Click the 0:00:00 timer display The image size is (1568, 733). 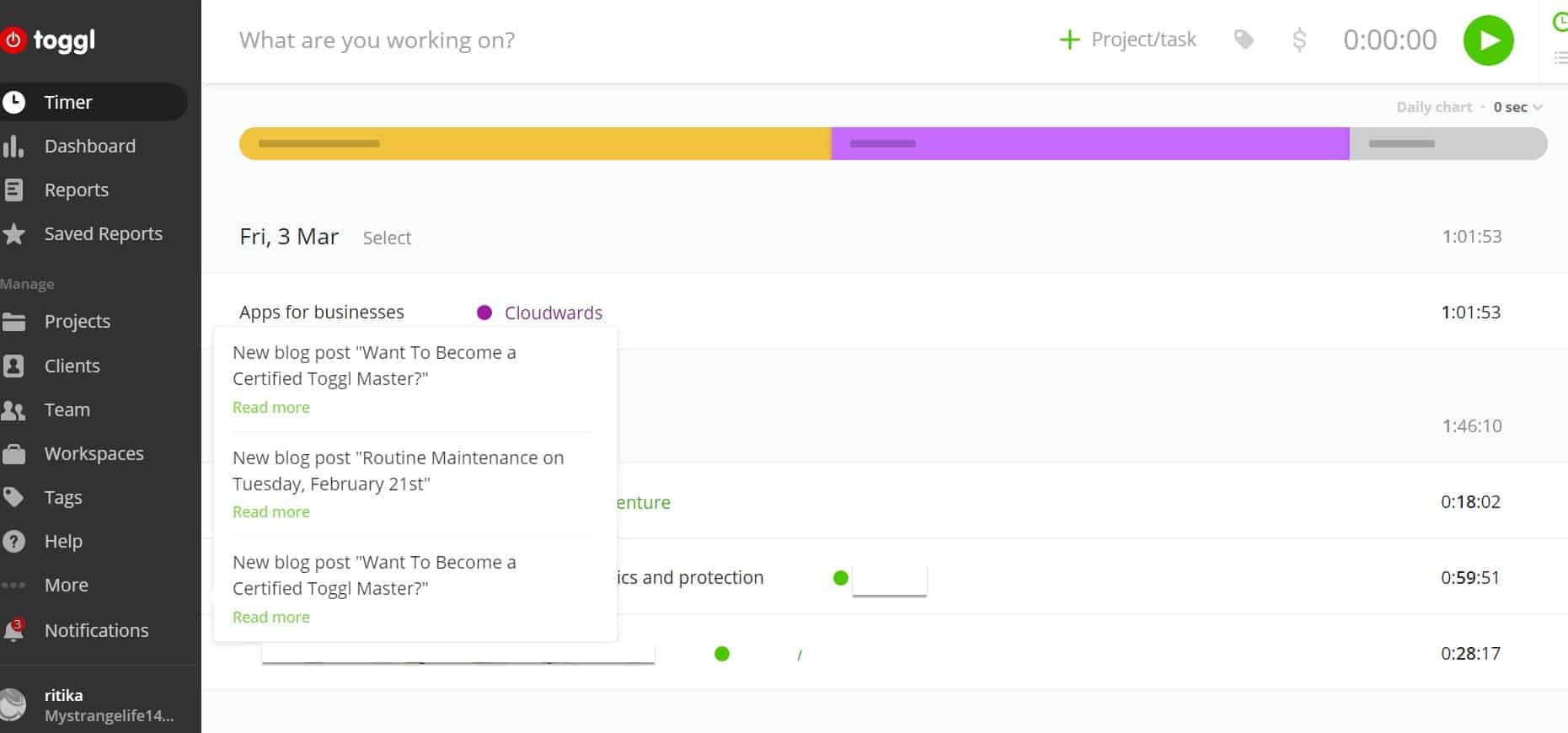[x=1390, y=40]
